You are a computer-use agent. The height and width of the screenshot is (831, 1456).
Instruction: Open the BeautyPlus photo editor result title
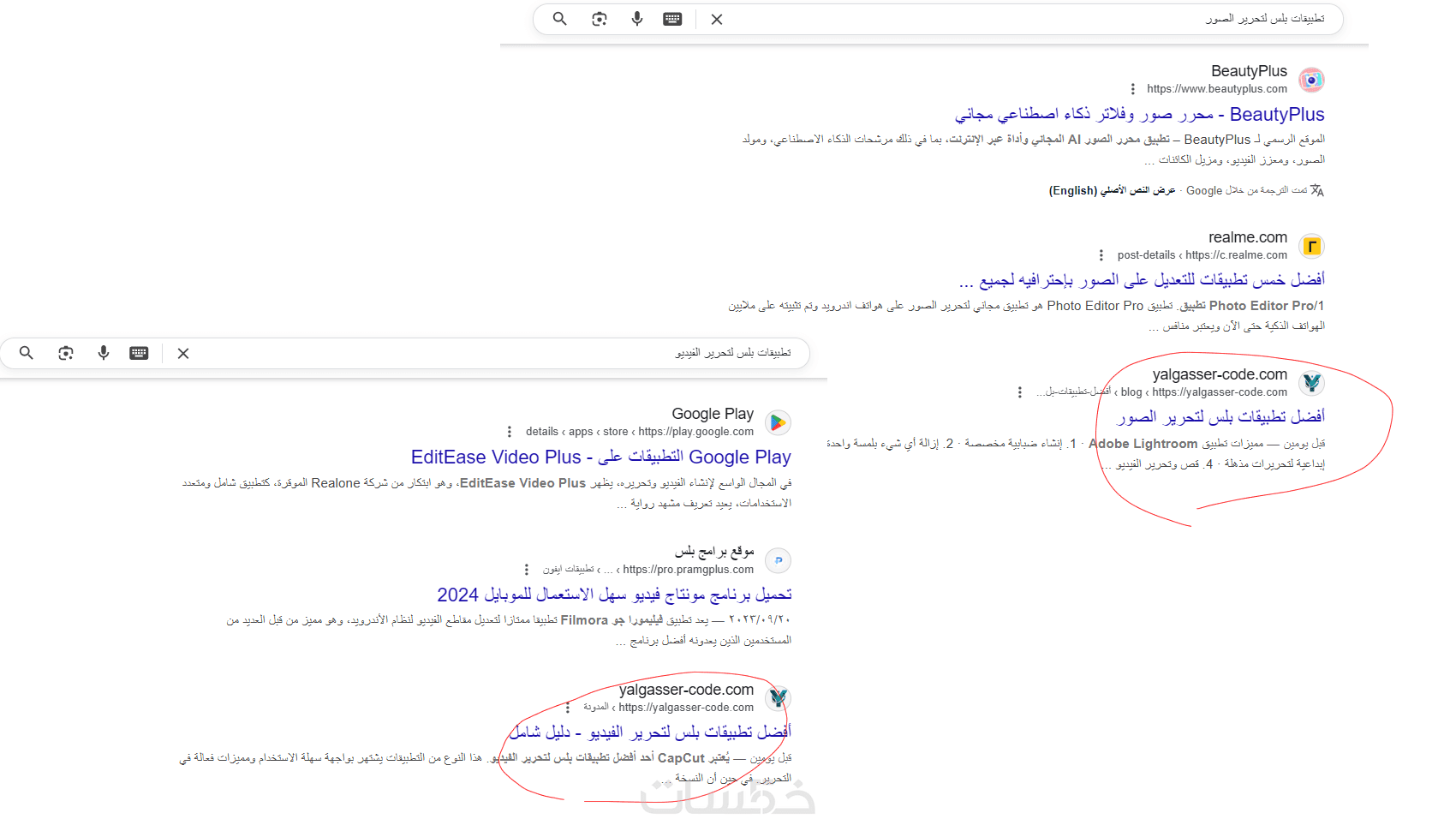pyautogui.click(x=1140, y=114)
